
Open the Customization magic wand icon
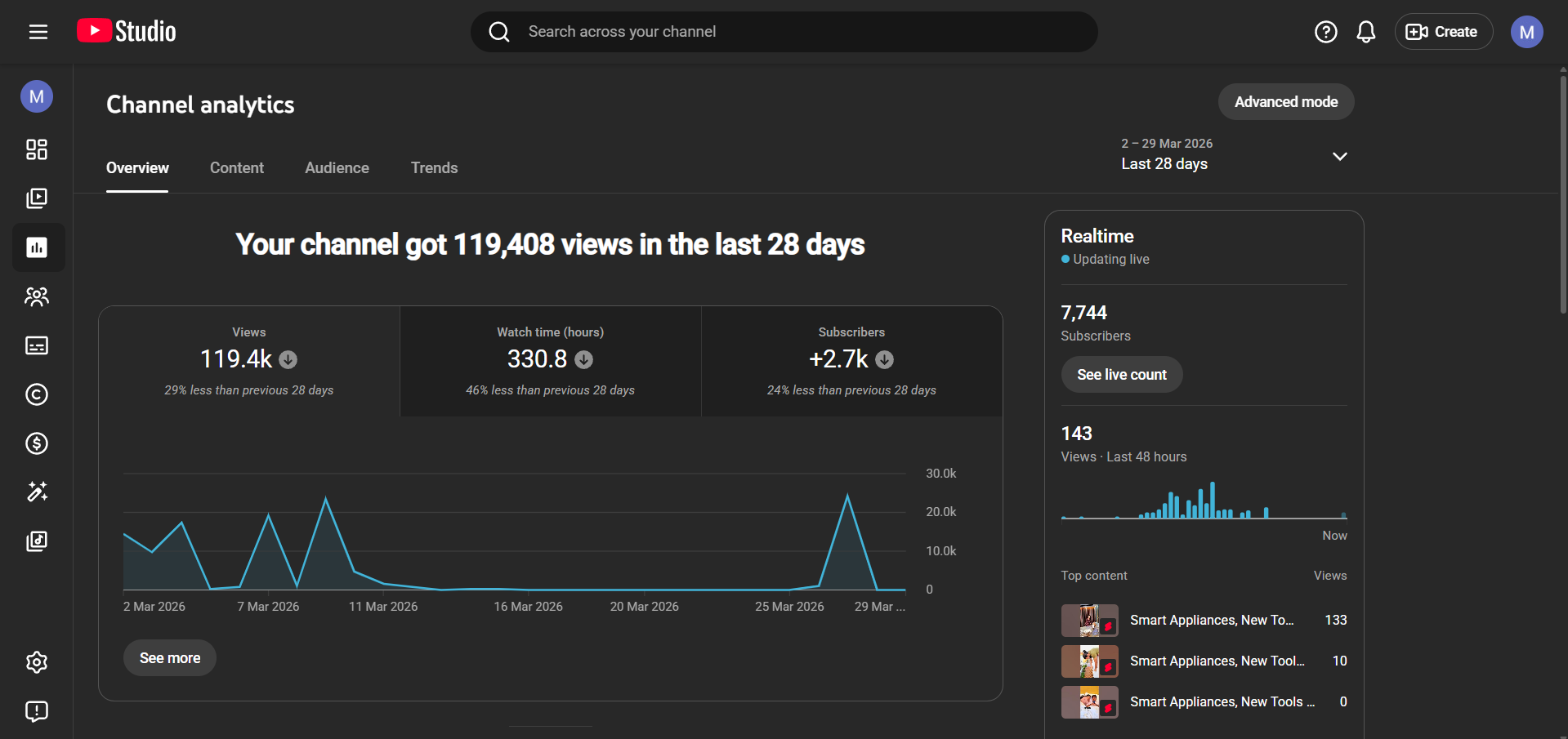click(37, 492)
